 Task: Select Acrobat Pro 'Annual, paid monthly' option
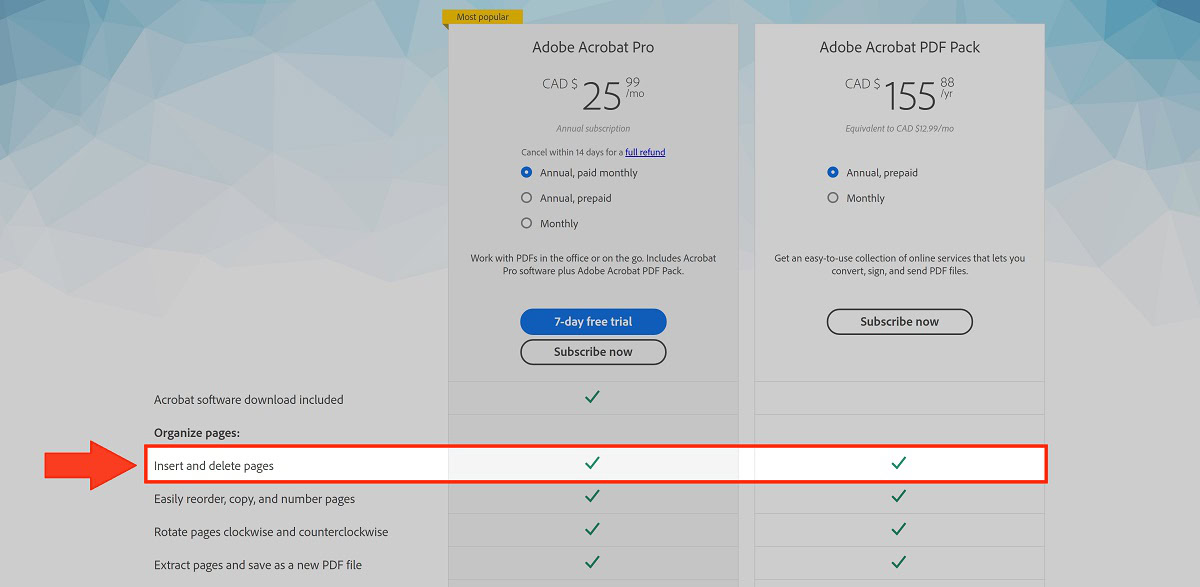[527, 173]
